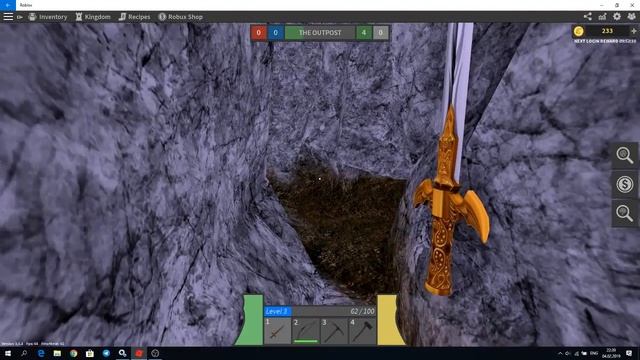Click the plus to add coins
This screenshot has width=640, height=360.
pyautogui.click(x=633, y=31)
